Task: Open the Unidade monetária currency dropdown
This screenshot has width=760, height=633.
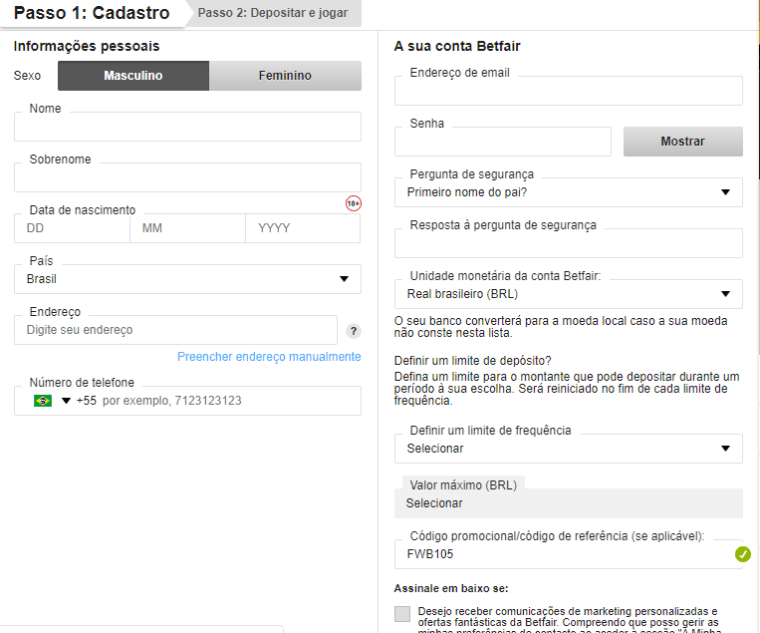Action: [x=568, y=294]
